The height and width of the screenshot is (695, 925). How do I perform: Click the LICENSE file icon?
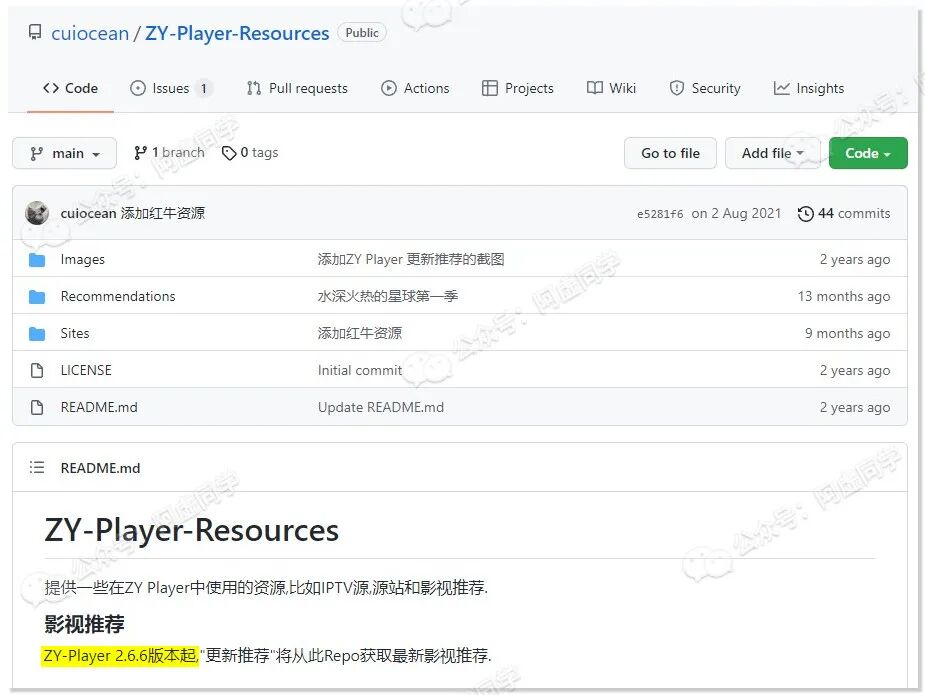37,371
